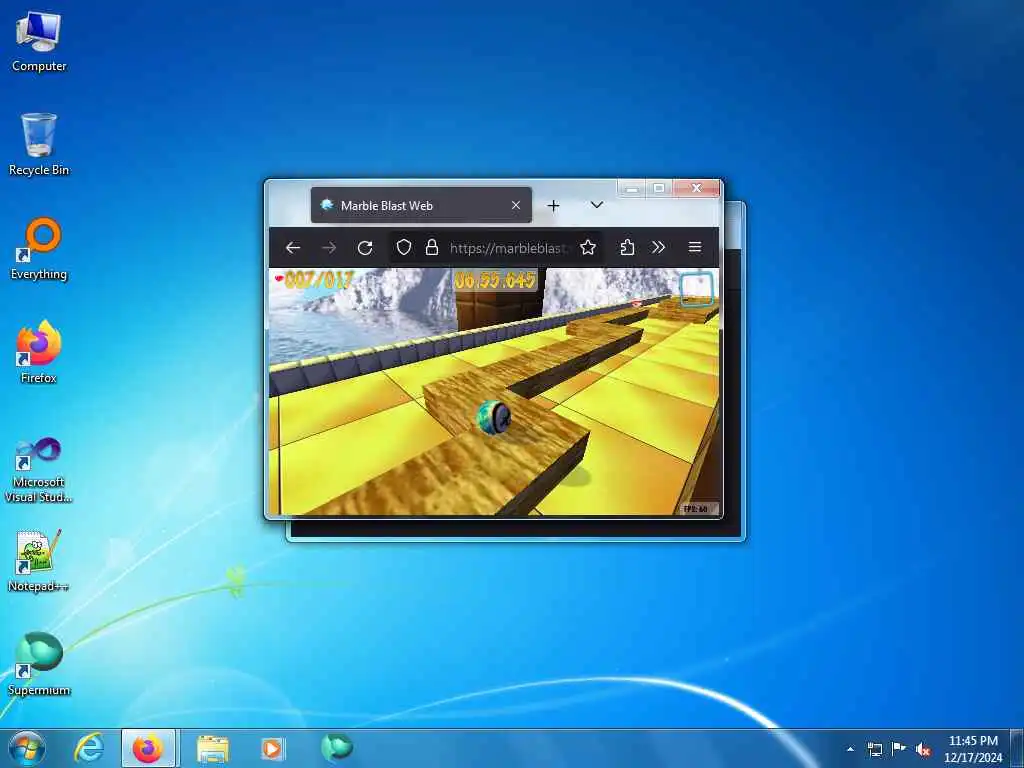The width and height of the screenshot is (1024, 768).
Task: Click the muted volume speaker icon
Action: (x=923, y=750)
